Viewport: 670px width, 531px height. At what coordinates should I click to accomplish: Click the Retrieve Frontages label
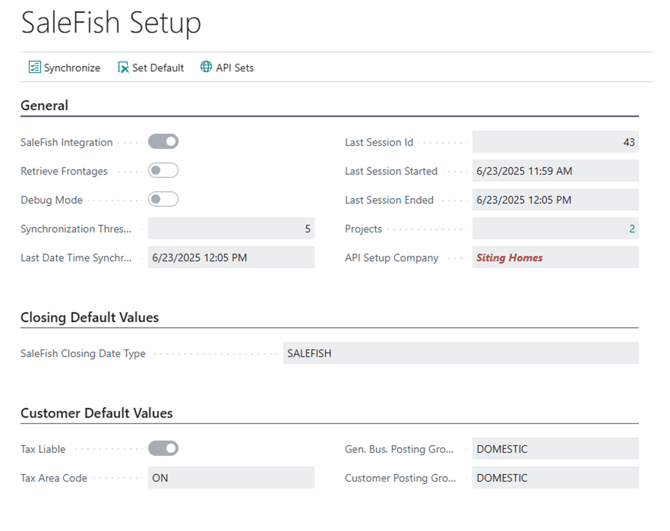point(64,171)
